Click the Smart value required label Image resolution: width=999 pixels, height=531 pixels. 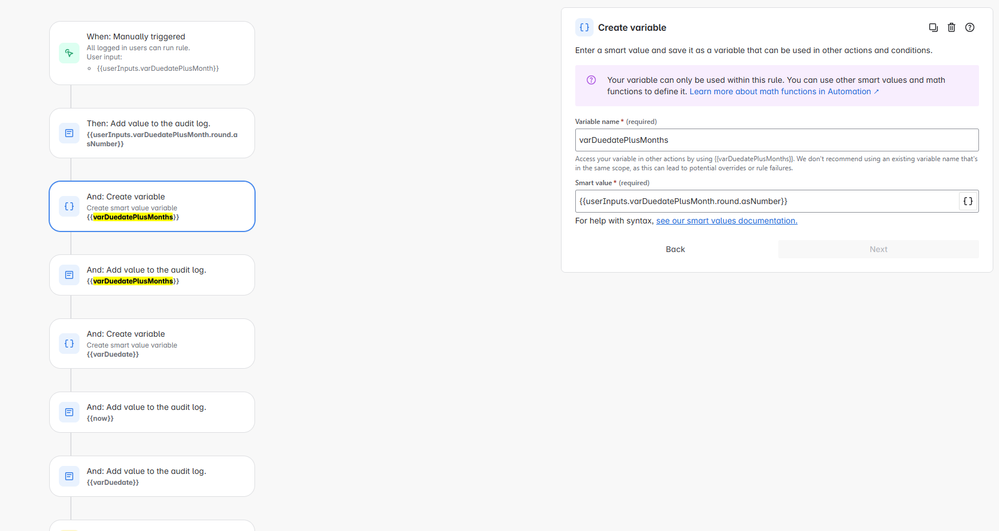point(612,182)
